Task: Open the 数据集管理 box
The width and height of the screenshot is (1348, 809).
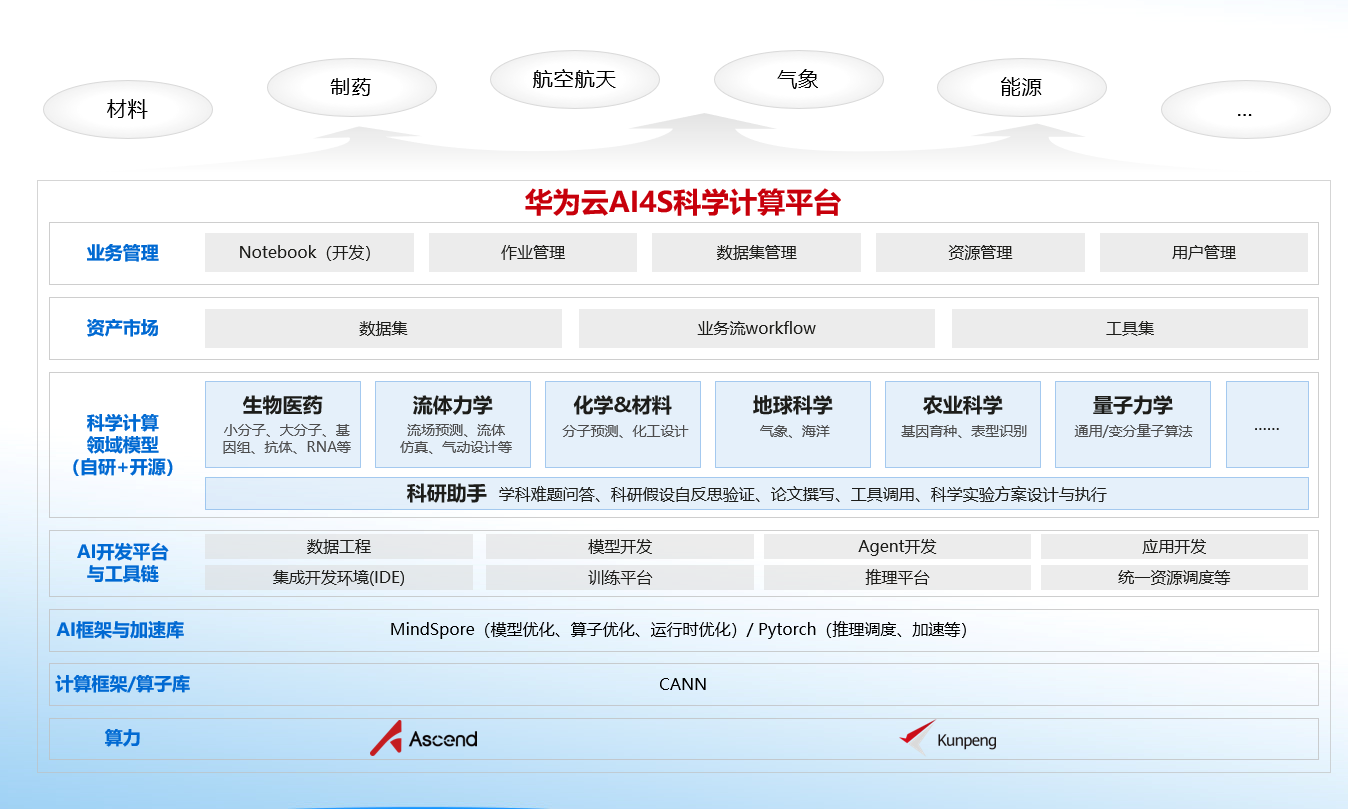Action: tap(756, 252)
